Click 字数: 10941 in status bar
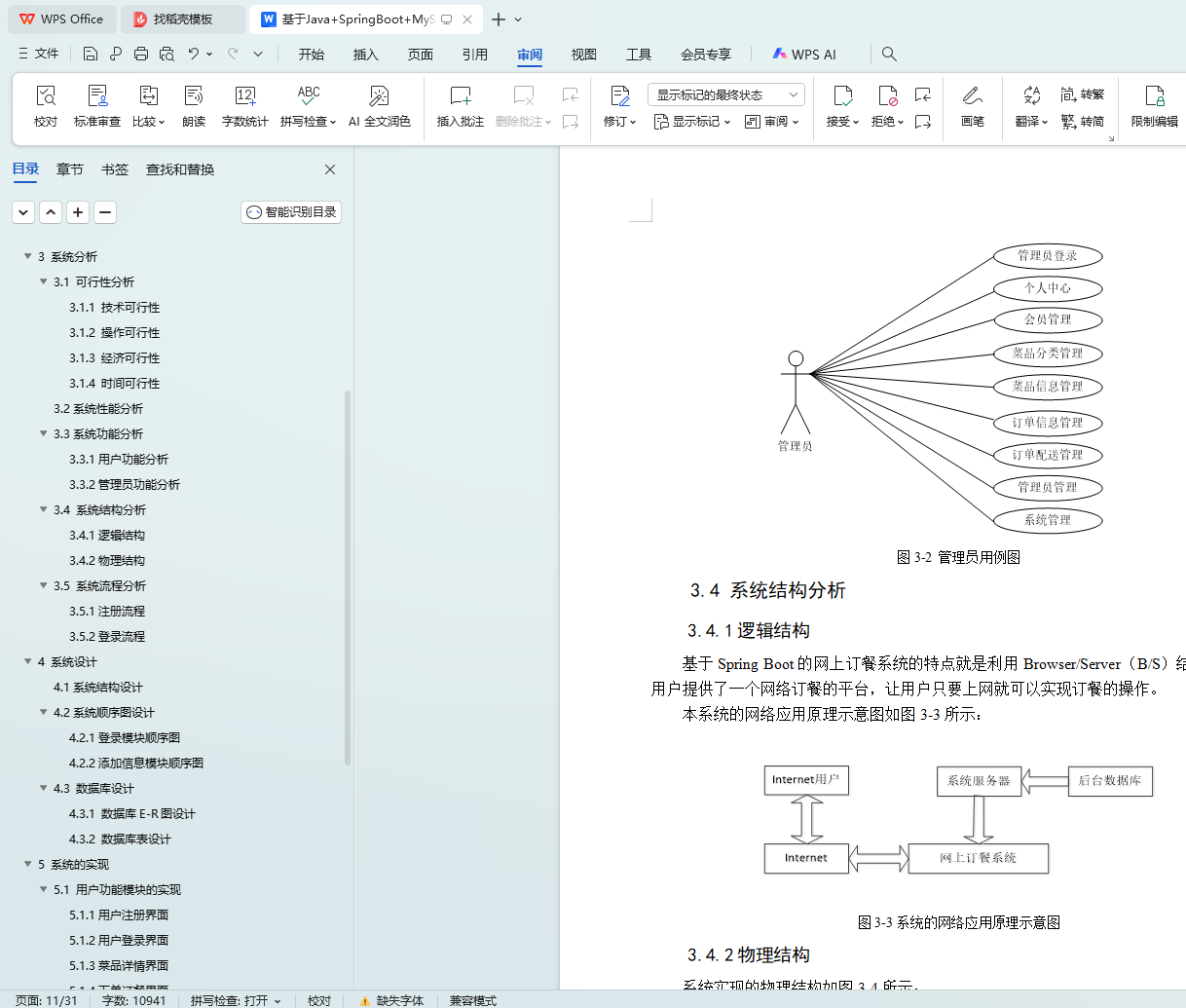The width and height of the screenshot is (1186, 1008). click(134, 1000)
